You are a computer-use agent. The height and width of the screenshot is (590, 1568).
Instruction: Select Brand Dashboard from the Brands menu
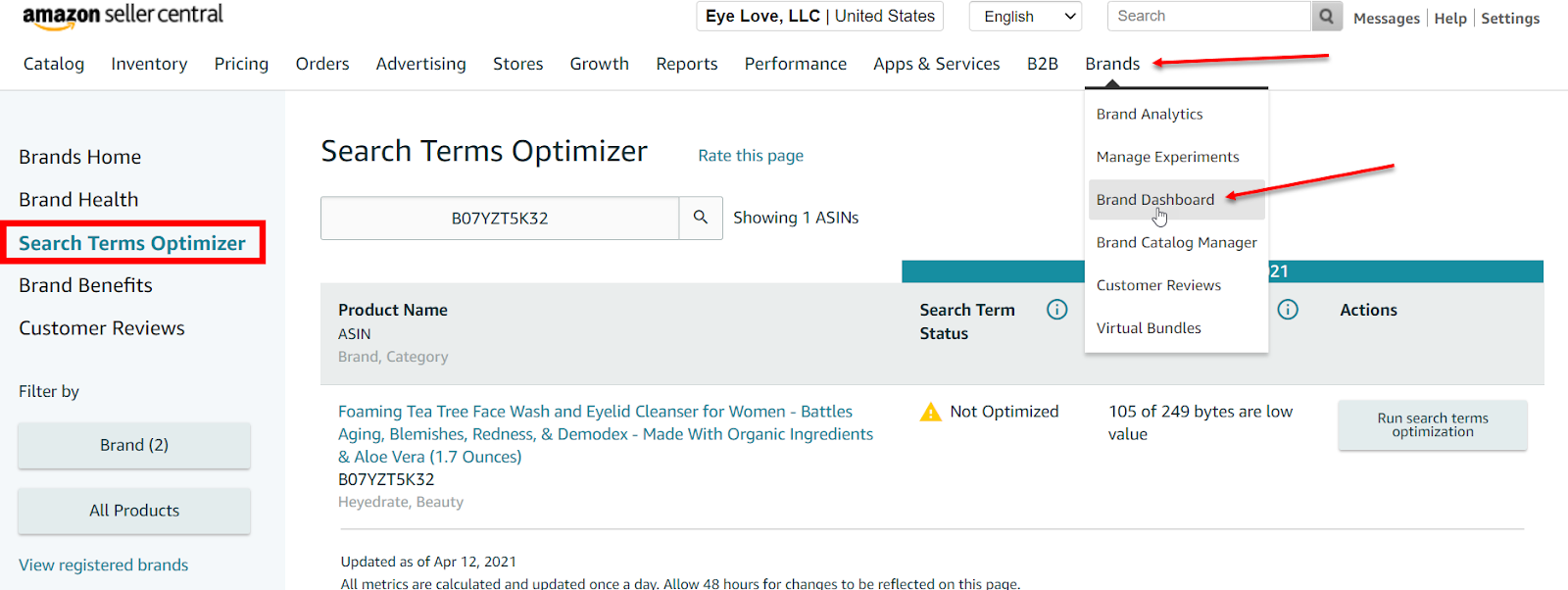pos(1154,200)
